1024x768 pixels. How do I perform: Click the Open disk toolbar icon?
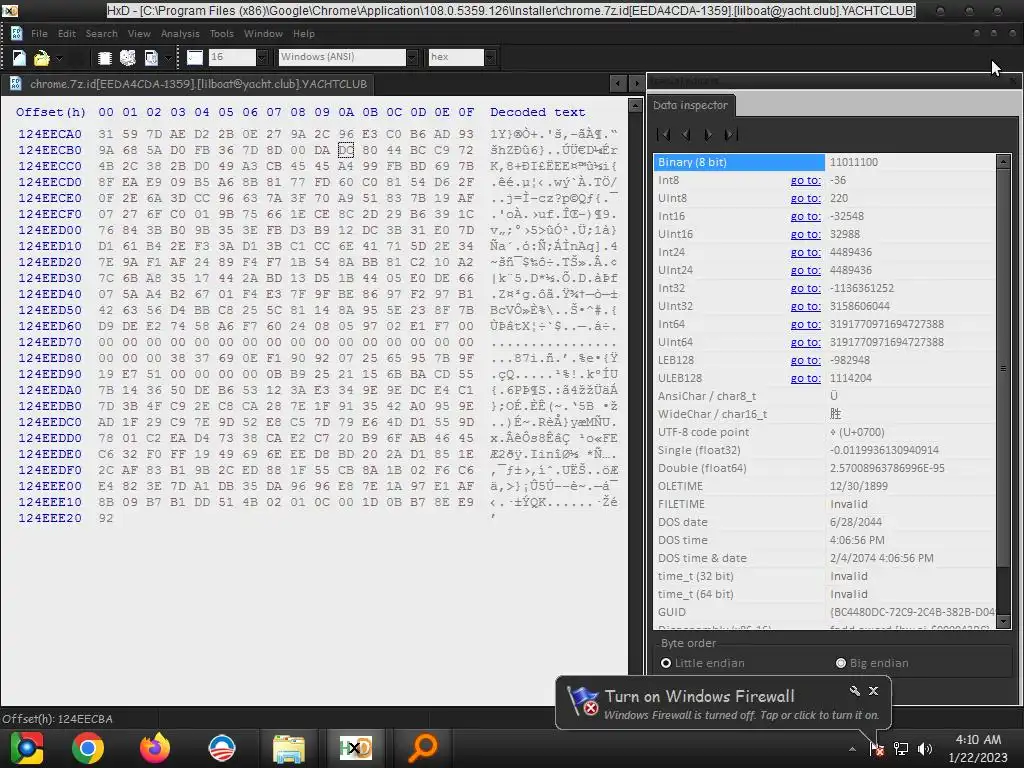point(128,58)
